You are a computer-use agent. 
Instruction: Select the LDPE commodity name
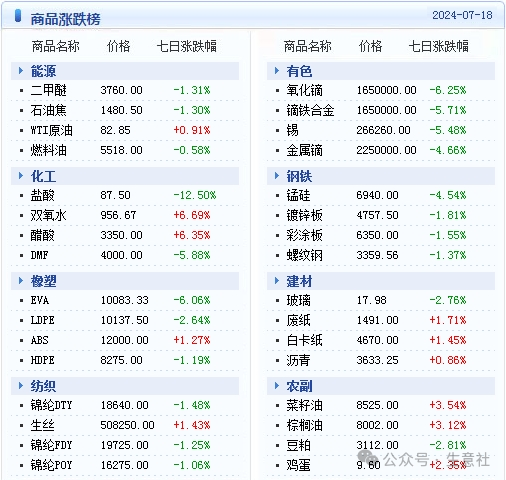[43, 320]
